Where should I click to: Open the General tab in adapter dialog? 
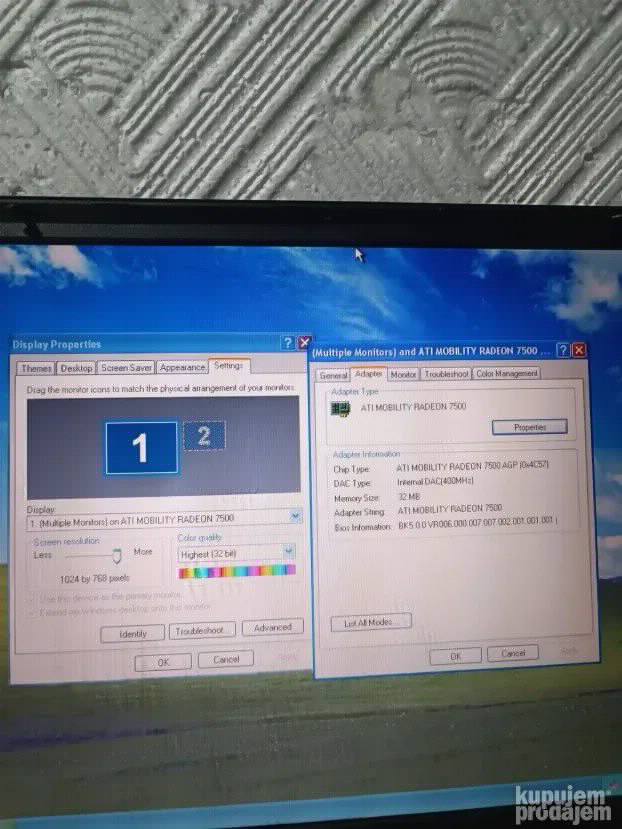pos(333,375)
